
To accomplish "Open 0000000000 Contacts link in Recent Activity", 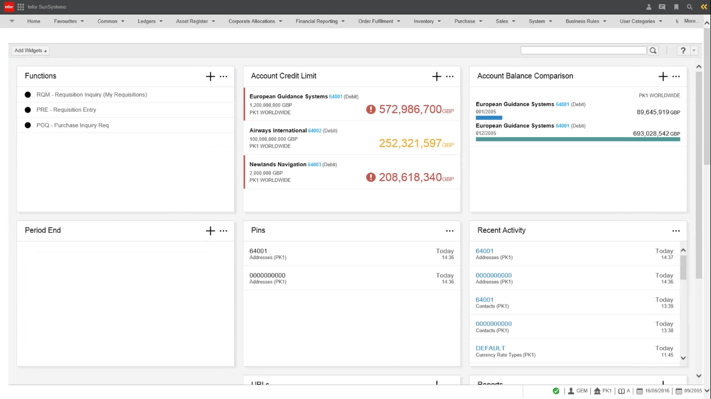I will (x=493, y=324).
